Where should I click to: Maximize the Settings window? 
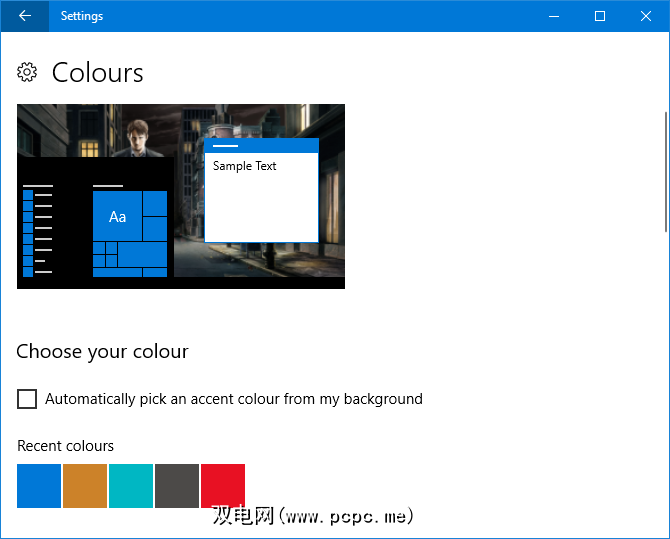pyautogui.click(x=599, y=16)
